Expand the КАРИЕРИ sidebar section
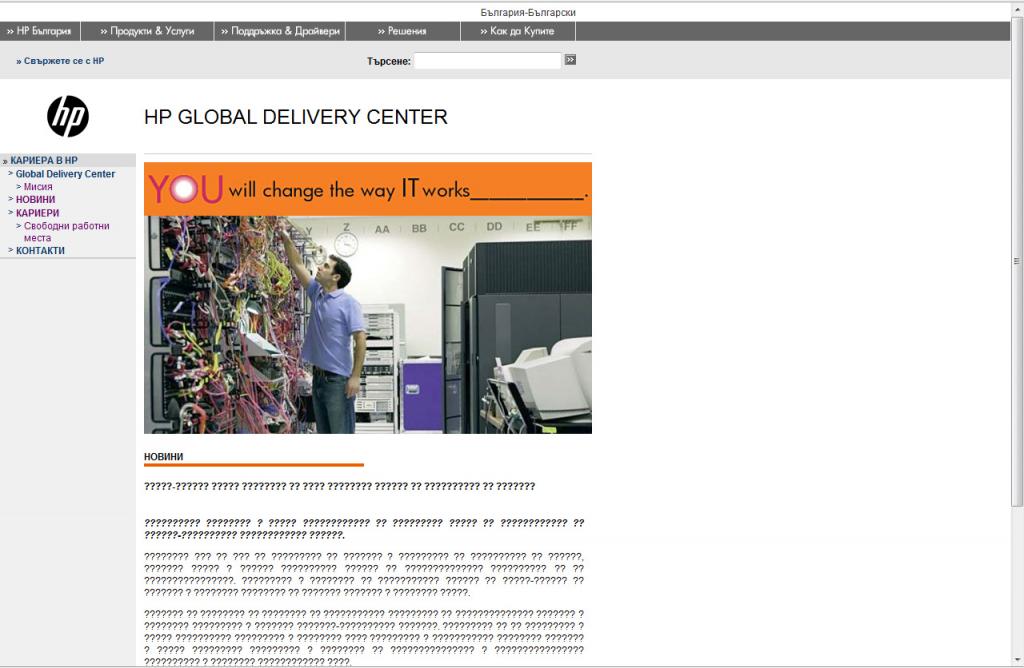 [38, 213]
